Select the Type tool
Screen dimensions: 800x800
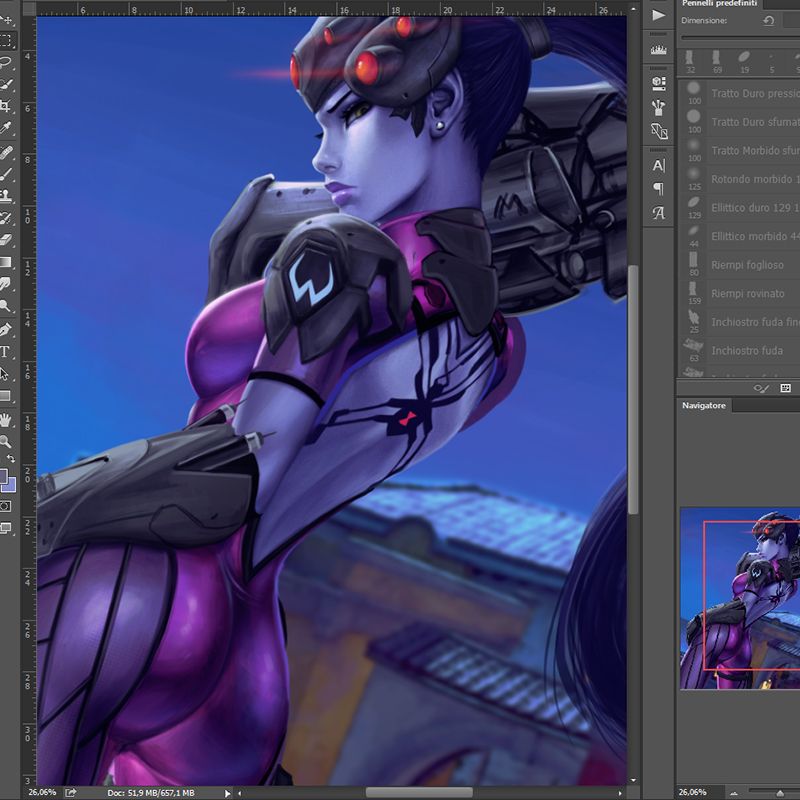[x=5, y=352]
